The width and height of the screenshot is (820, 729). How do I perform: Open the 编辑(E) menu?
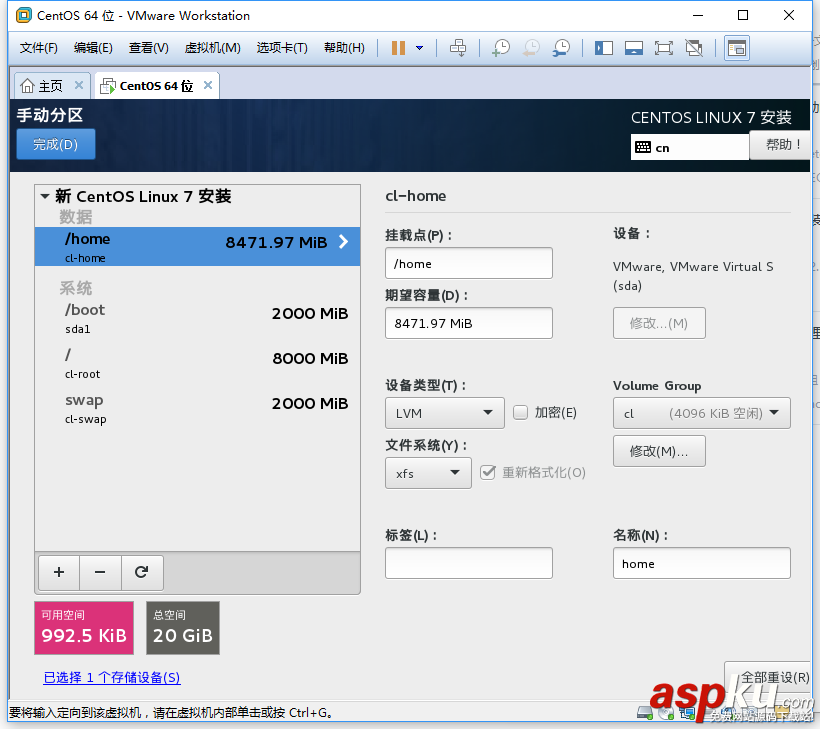tap(93, 48)
